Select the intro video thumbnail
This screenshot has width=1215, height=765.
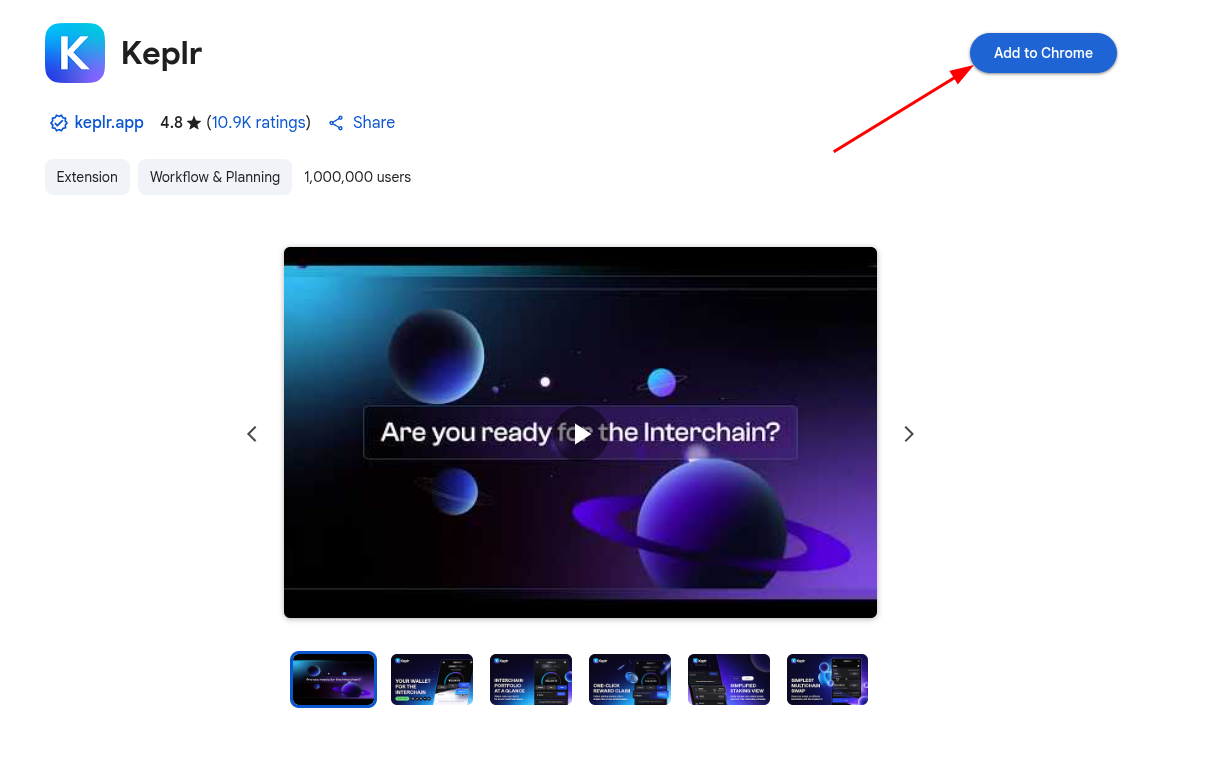click(x=333, y=680)
